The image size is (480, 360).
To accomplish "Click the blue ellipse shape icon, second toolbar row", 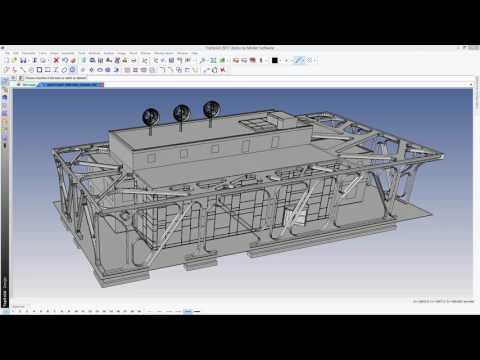I will [100, 70].
